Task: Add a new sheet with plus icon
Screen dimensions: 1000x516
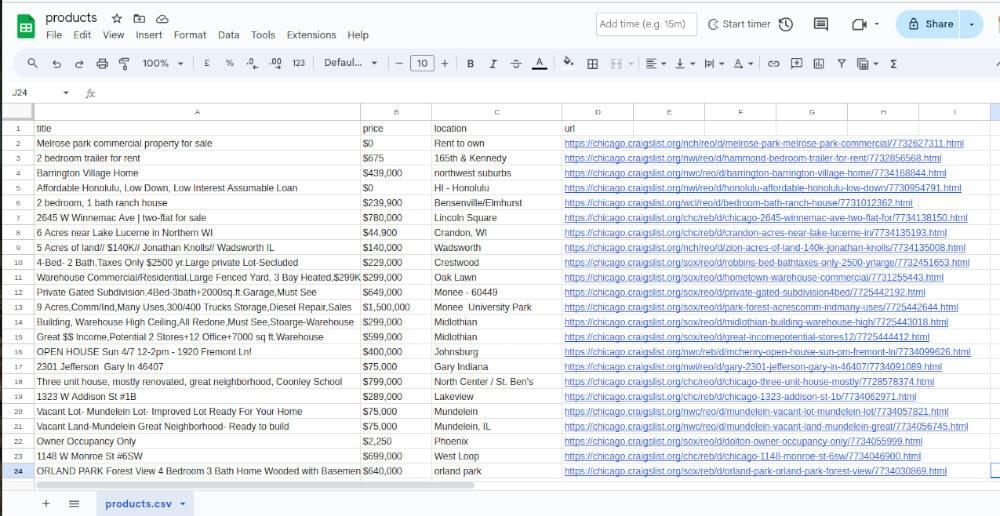Action: (x=46, y=503)
